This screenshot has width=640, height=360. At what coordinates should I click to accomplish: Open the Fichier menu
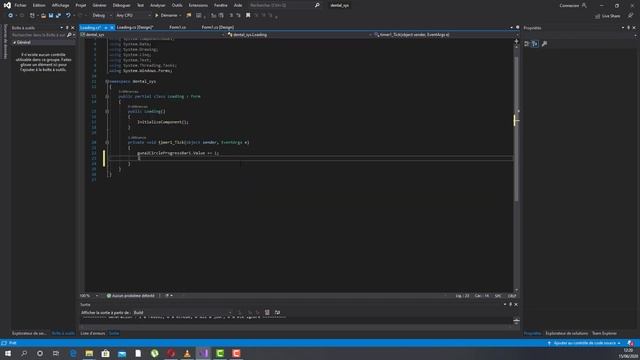[x=20, y=5]
